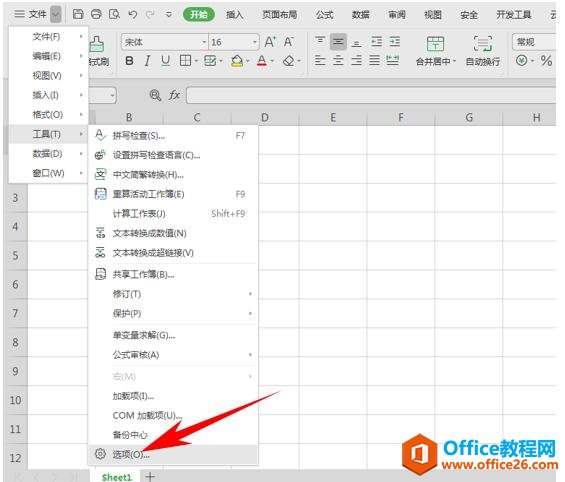Click inside the formula bar
The height and width of the screenshot is (482, 565).
(x=371, y=95)
